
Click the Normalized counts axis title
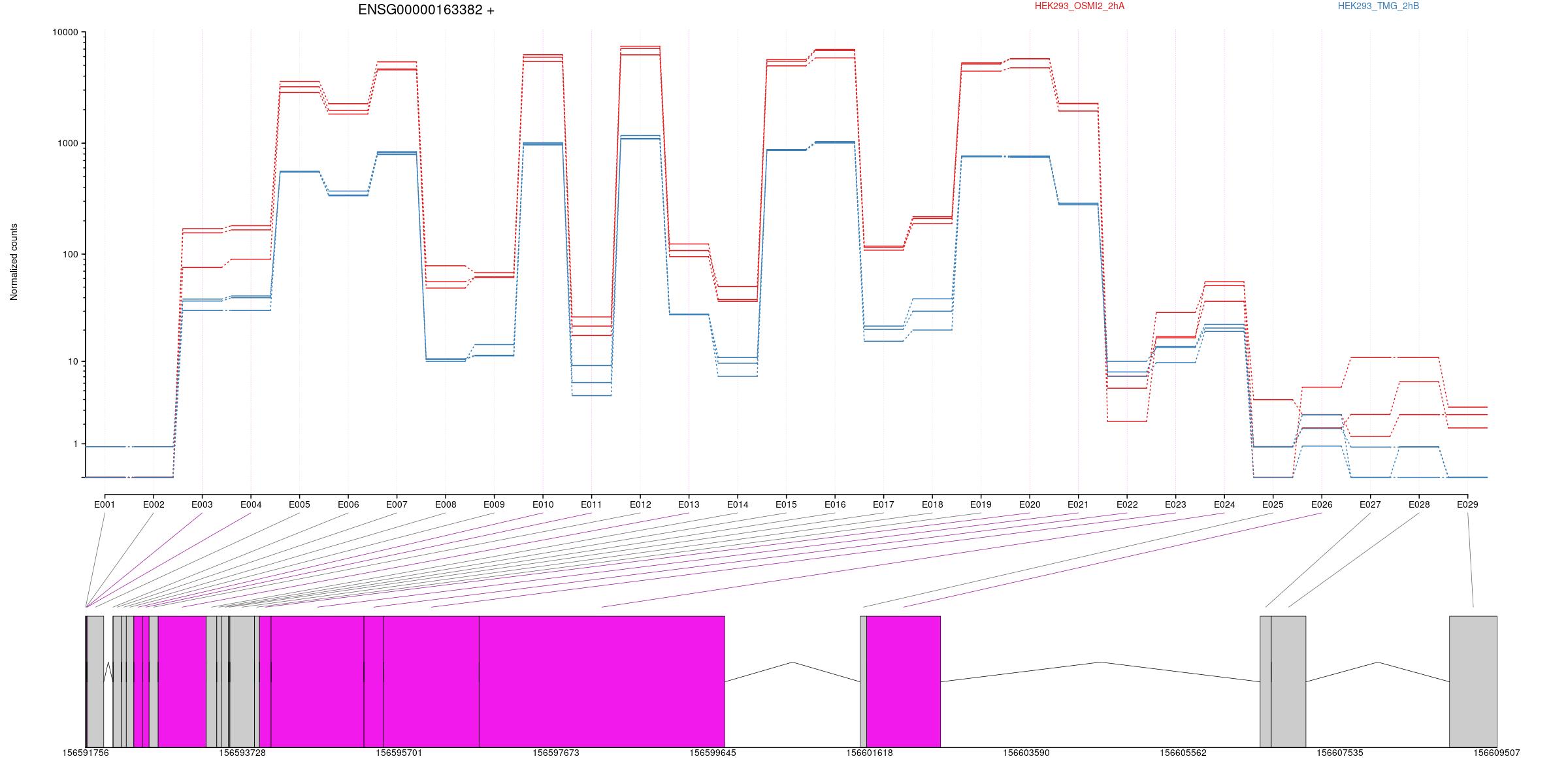tap(14, 262)
